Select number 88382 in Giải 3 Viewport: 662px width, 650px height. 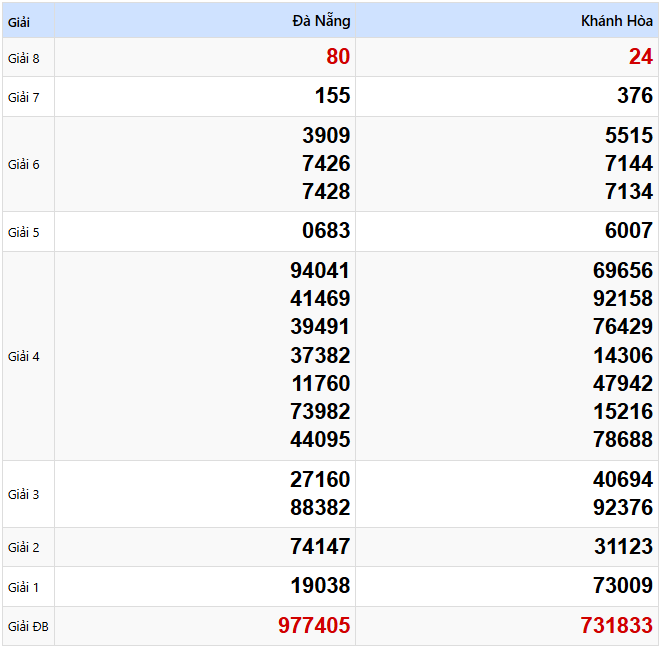[x=320, y=508]
